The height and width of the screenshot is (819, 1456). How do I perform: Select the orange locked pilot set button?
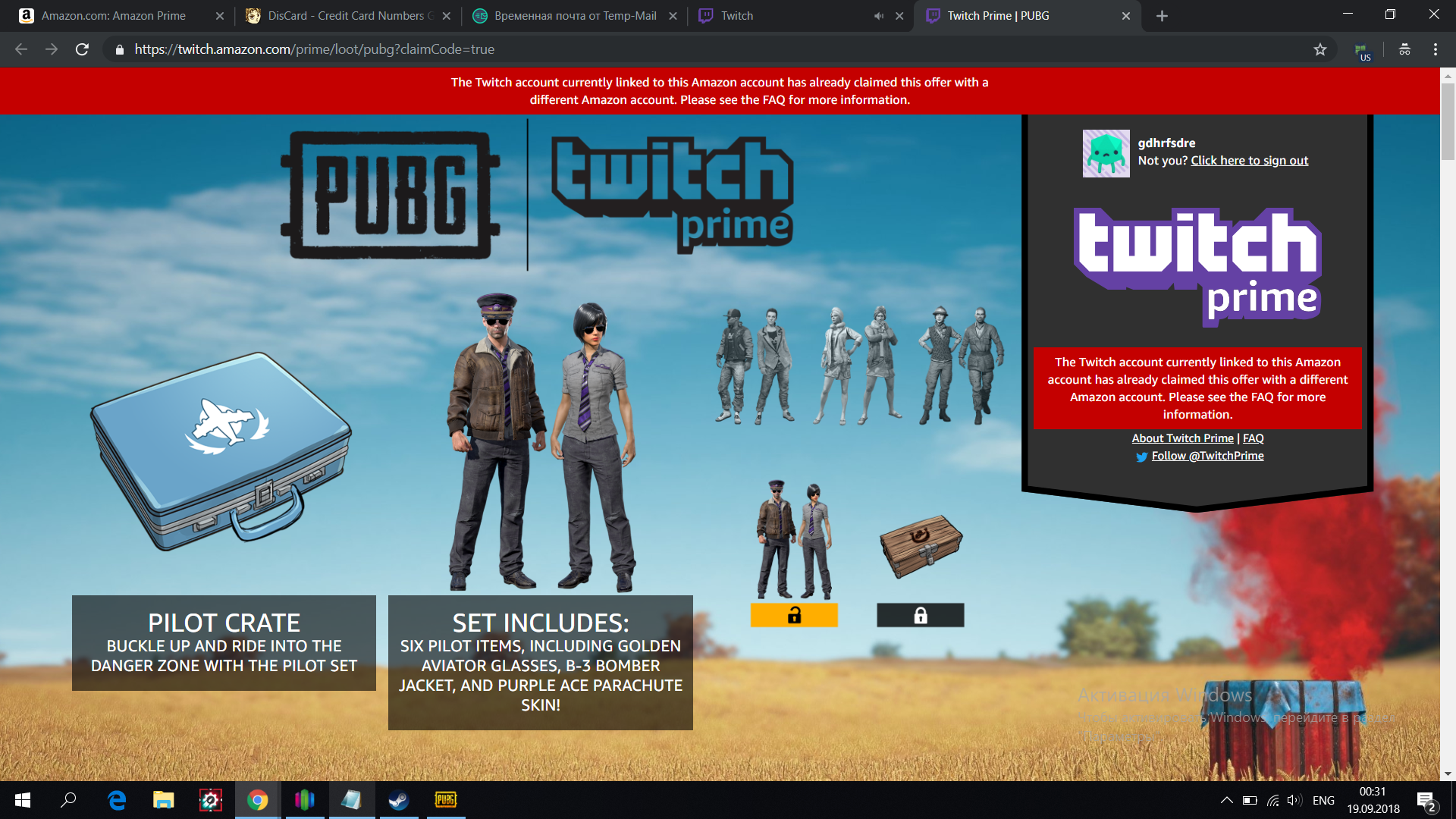[794, 615]
